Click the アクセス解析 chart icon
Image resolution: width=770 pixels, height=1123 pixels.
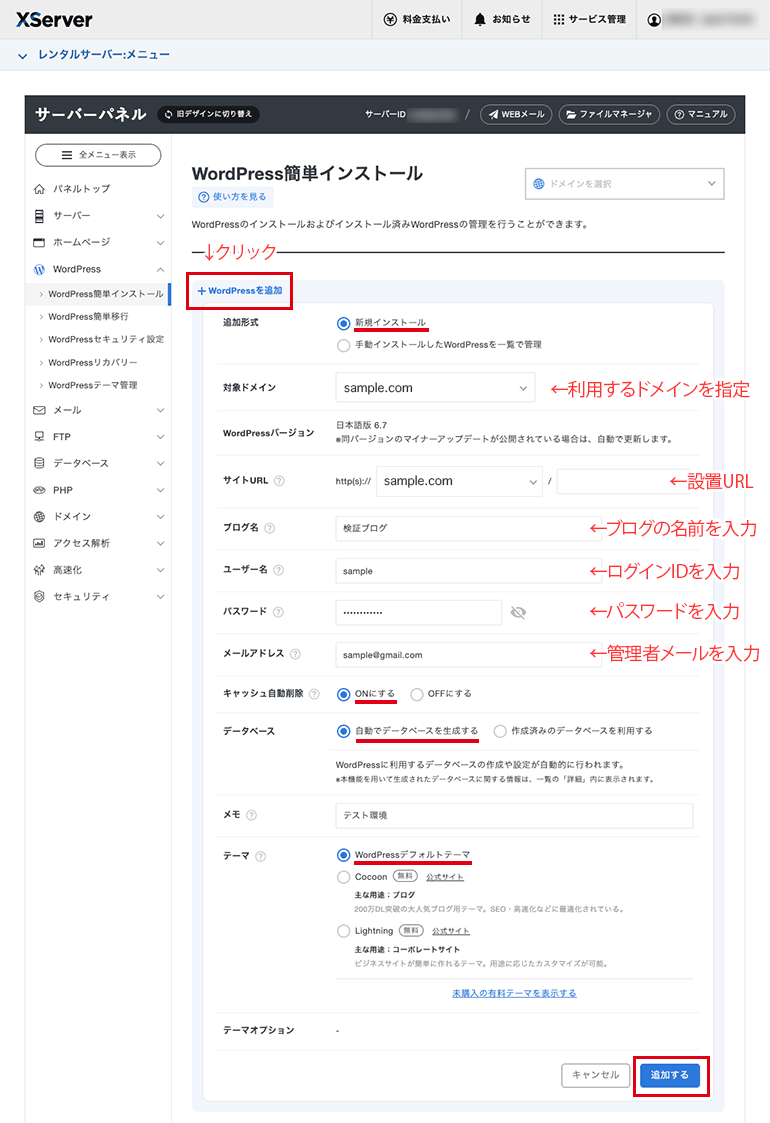click(39, 543)
